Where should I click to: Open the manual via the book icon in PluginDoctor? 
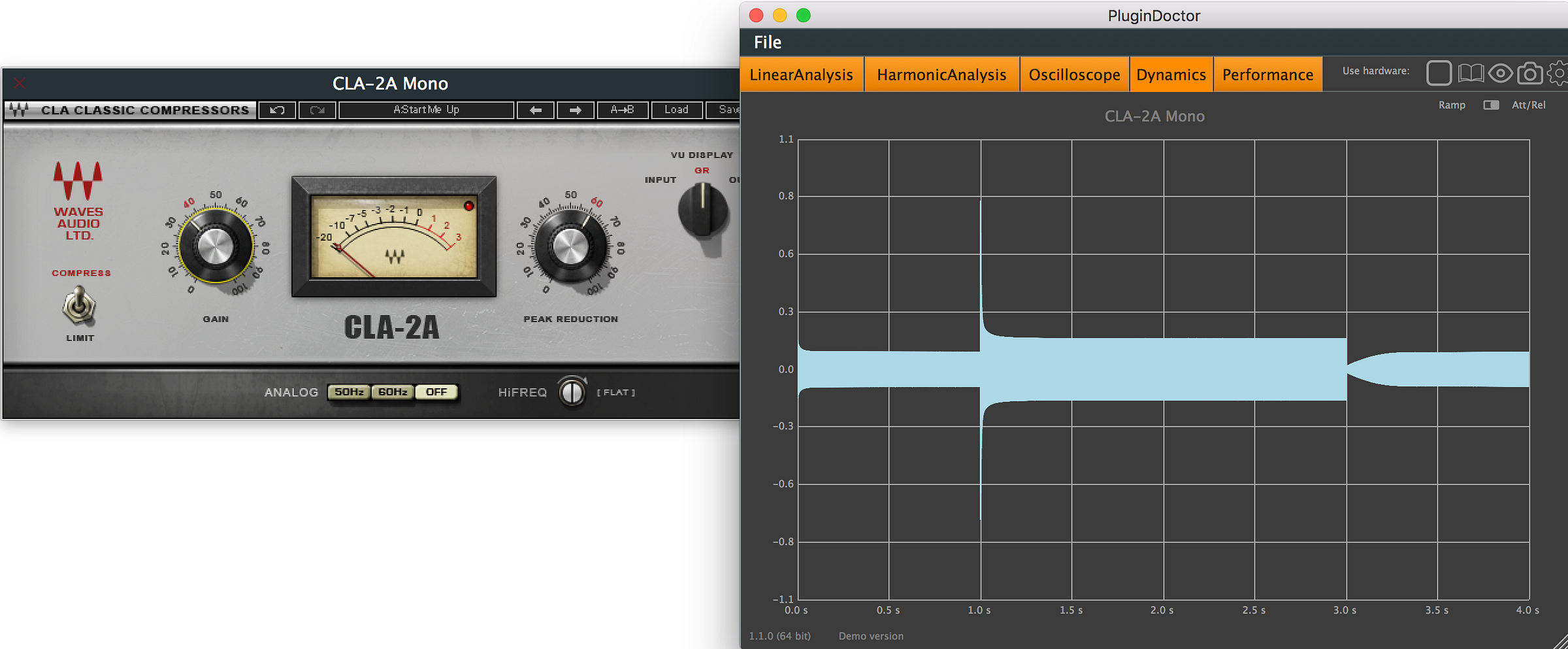tap(1471, 73)
